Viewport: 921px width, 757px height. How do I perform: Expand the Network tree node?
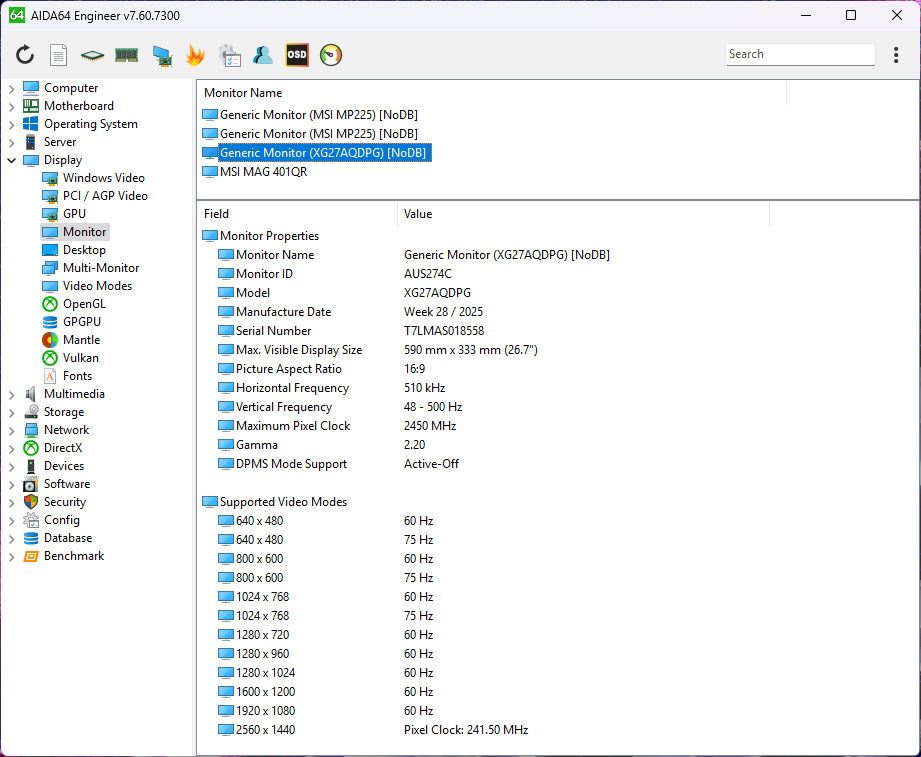11,430
